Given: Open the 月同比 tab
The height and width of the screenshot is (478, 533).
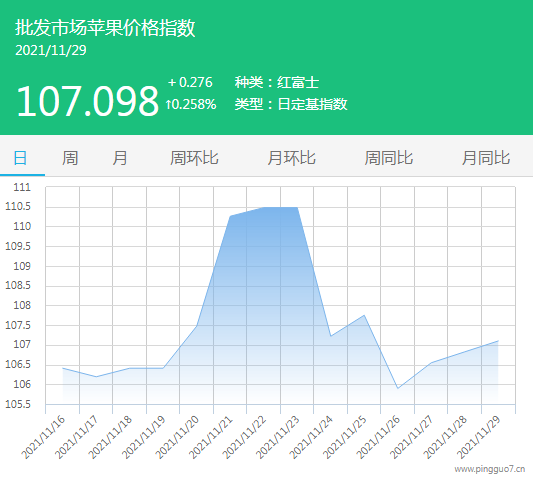Looking at the screenshot, I should (x=486, y=158).
